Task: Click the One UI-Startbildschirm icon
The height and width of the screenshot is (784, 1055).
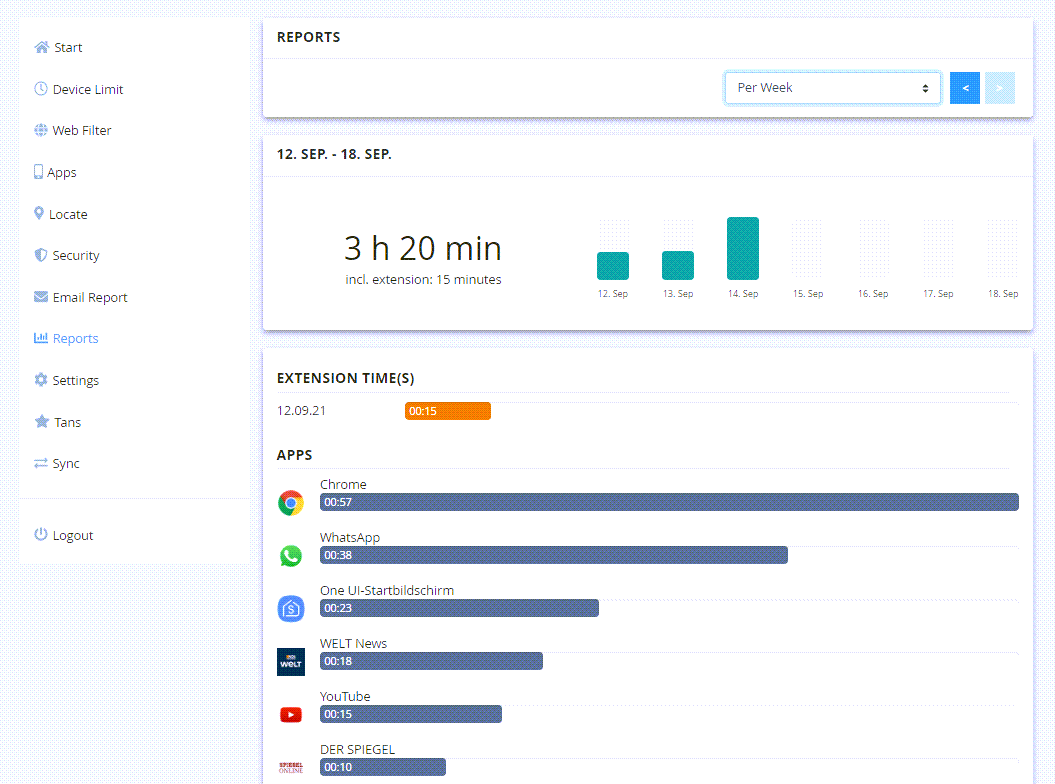Action: 291,608
